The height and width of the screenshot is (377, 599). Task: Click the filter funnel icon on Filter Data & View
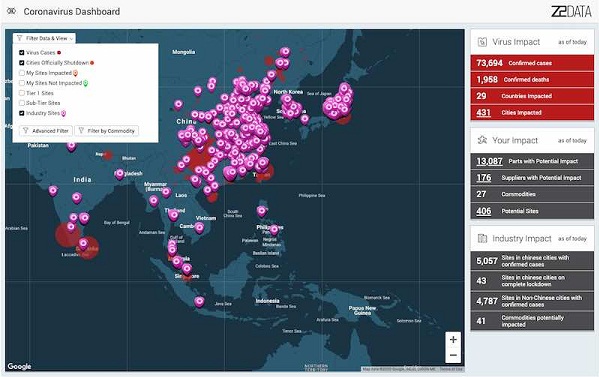[x=19, y=38]
